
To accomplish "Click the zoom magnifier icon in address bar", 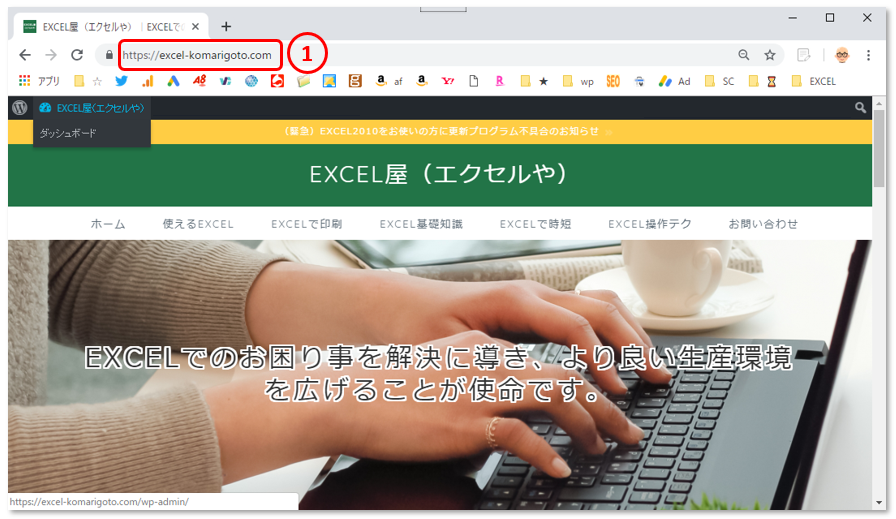I will click(x=743, y=55).
